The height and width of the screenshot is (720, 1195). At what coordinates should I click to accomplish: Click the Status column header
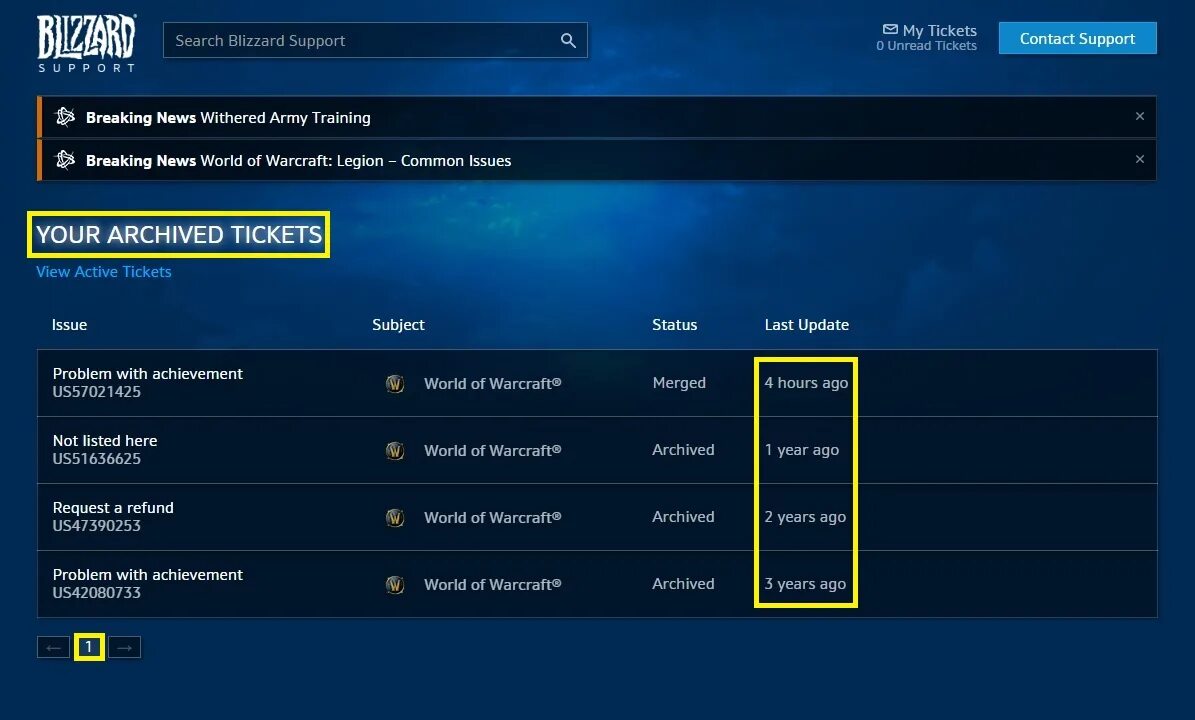click(x=674, y=325)
